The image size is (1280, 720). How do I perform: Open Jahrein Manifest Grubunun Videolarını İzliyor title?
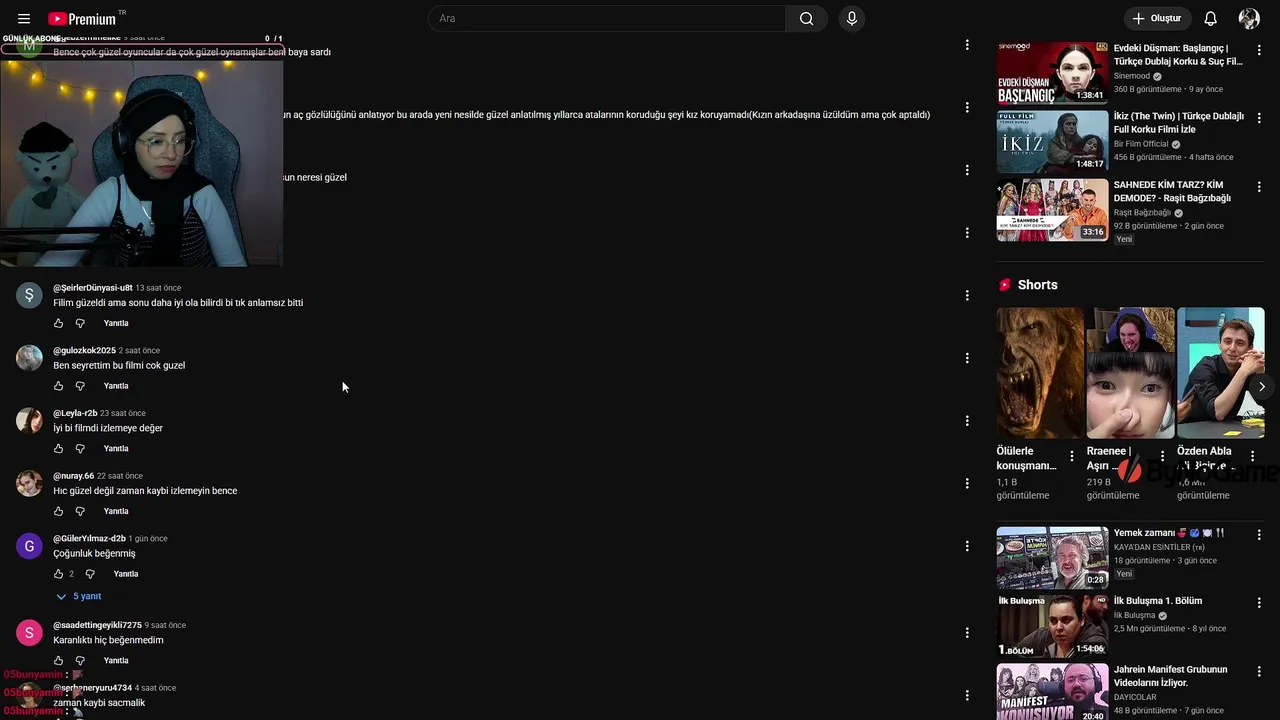pos(1170,676)
